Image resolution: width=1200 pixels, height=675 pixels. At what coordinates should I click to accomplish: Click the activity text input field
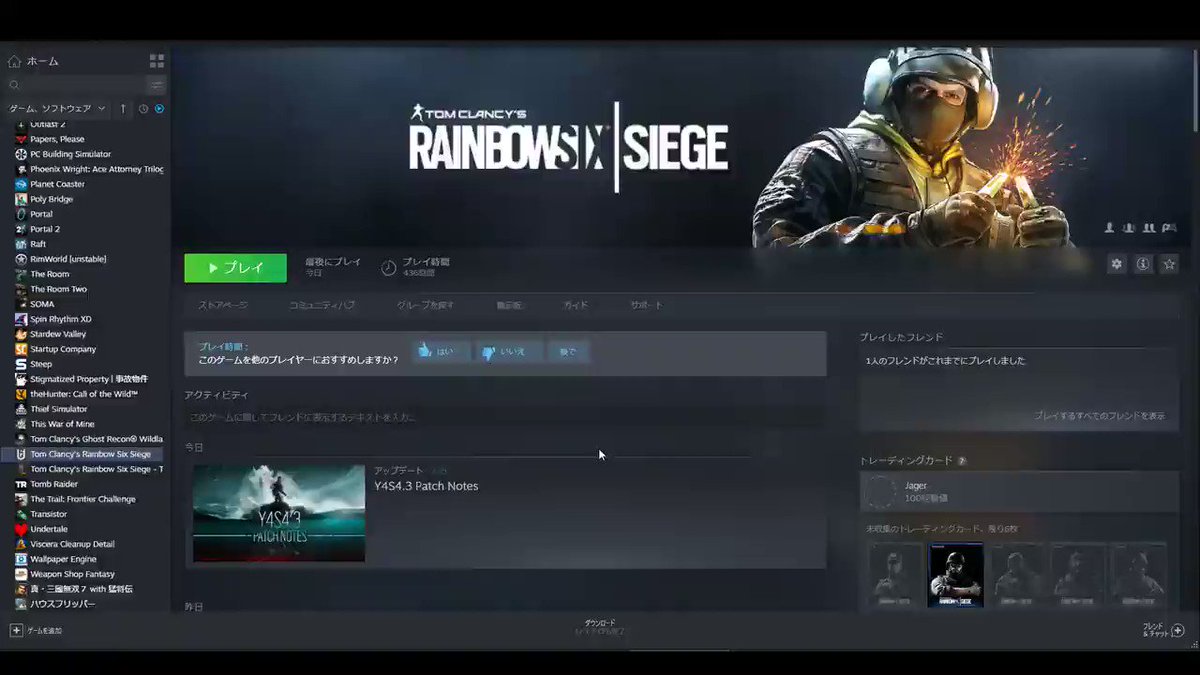[505, 417]
